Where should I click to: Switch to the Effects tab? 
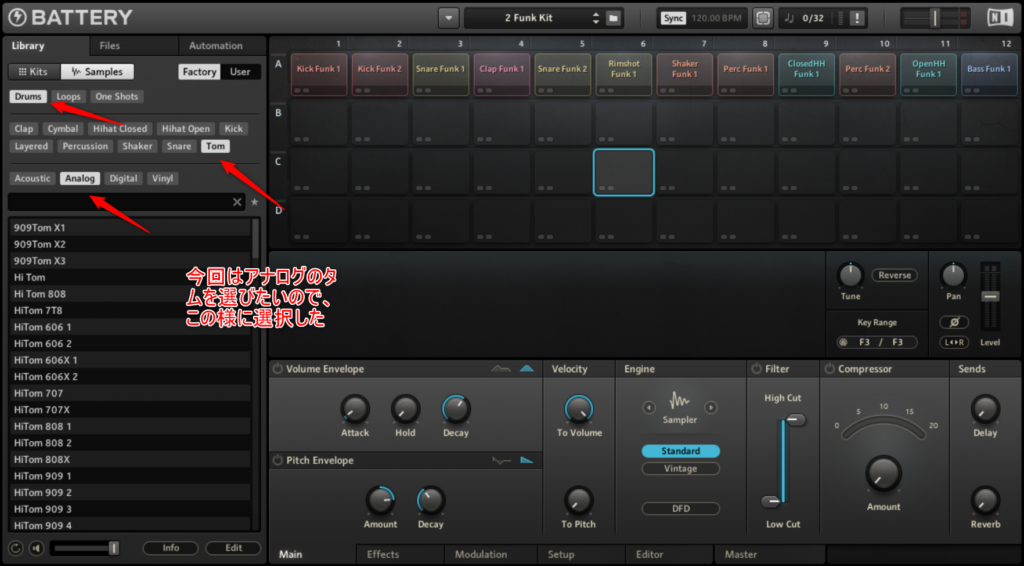(x=382, y=554)
